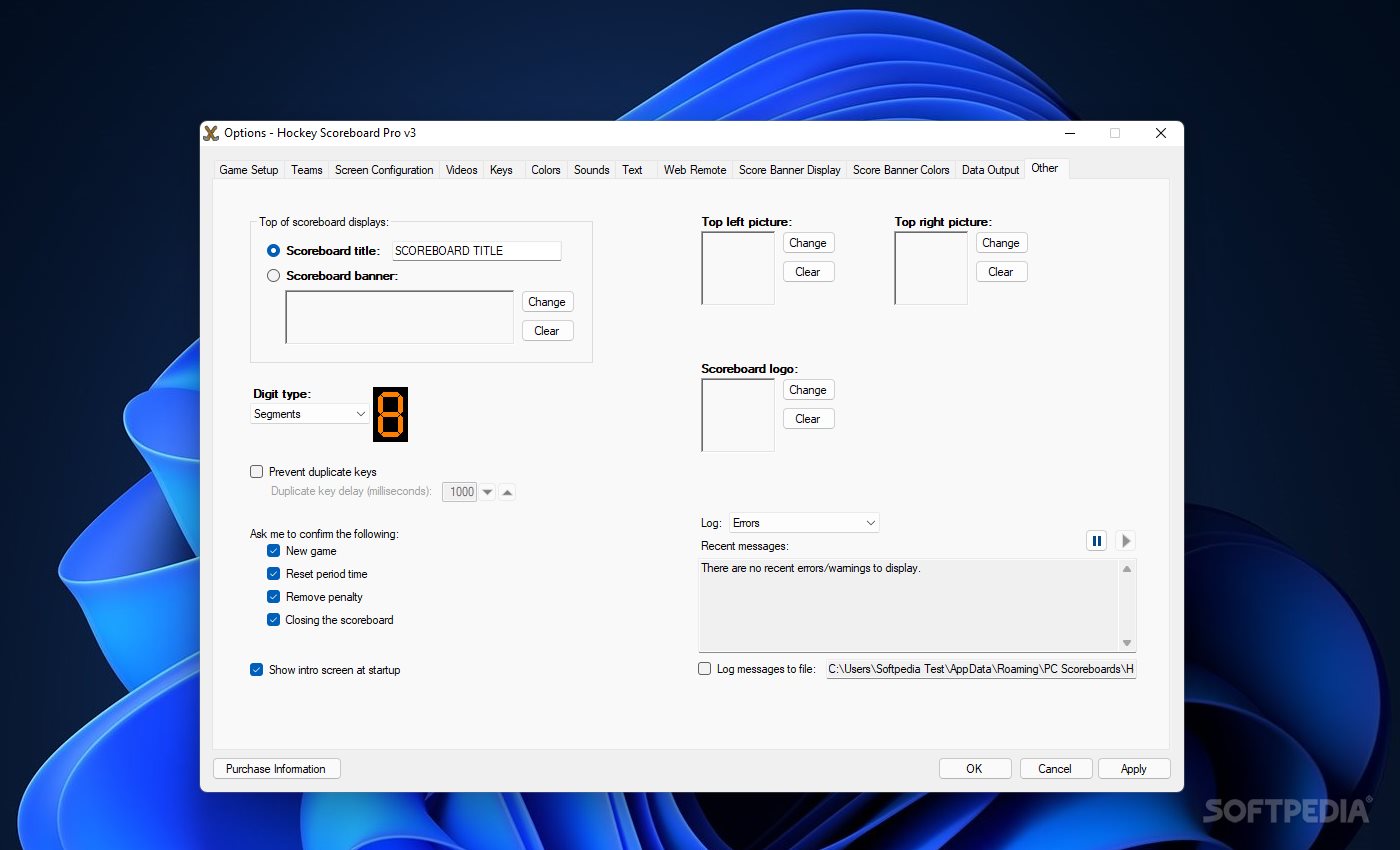Go to the Data Output tab
This screenshot has width=1400, height=850.
pyautogui.click(x=991, y=170)
